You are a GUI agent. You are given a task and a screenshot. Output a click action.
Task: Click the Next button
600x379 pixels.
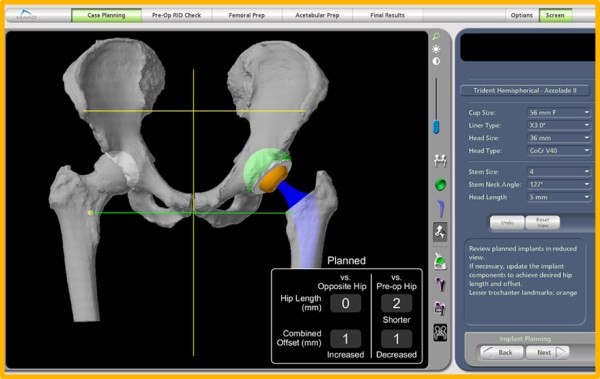click(548, 352)
